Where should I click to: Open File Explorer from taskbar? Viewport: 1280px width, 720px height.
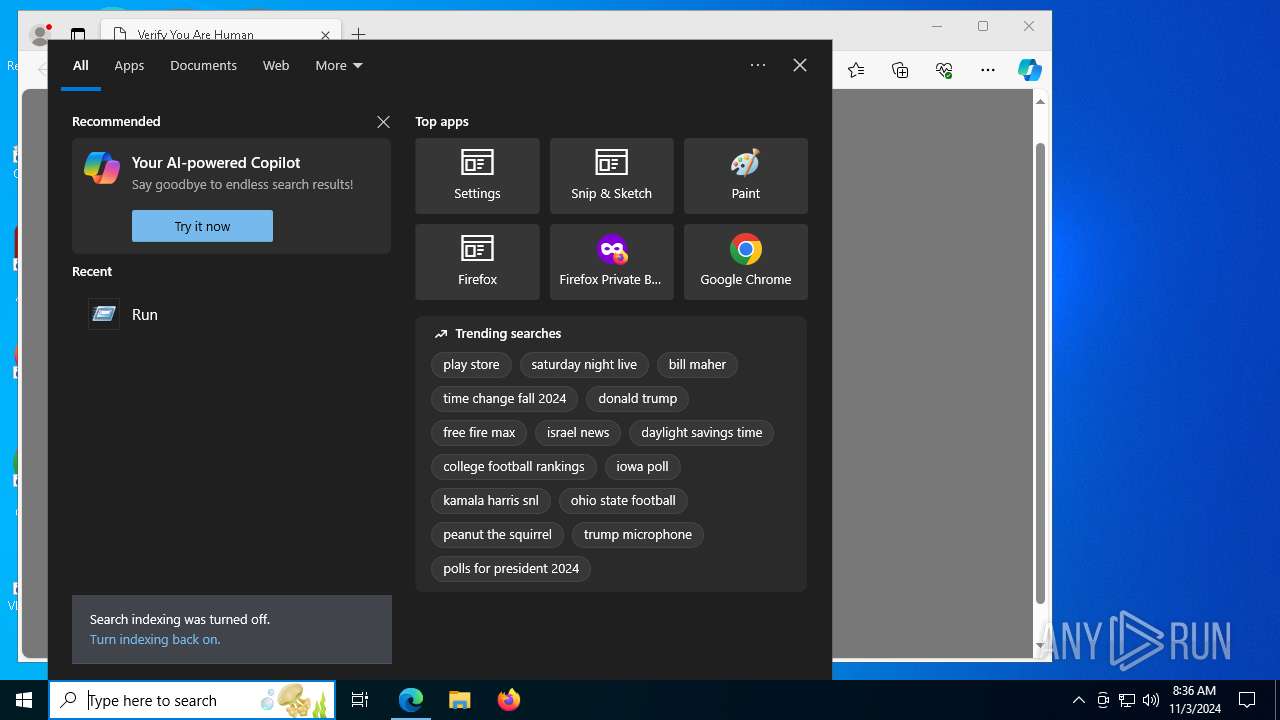pos(459,700)
